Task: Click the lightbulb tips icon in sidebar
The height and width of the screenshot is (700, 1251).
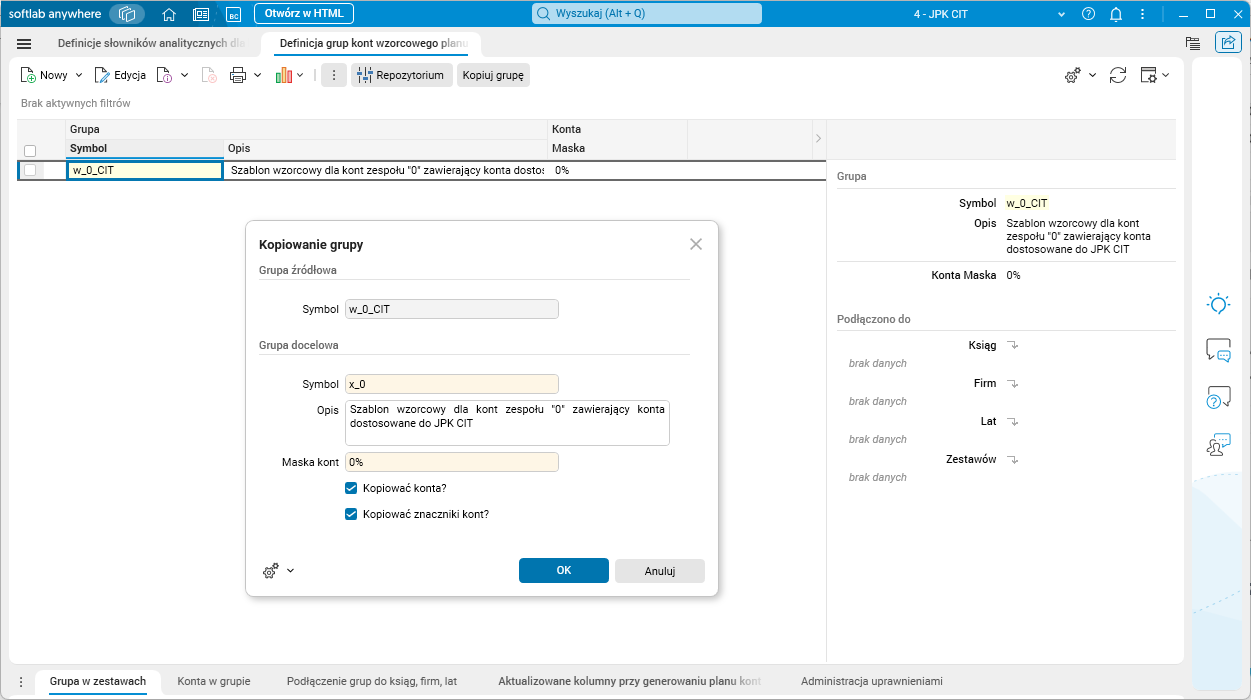Action: coord(1218,304)
